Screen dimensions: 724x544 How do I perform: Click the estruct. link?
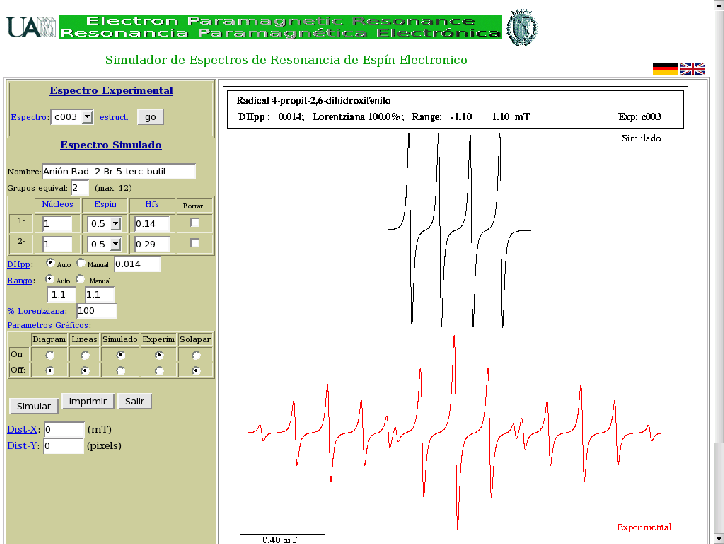point(114,117)
